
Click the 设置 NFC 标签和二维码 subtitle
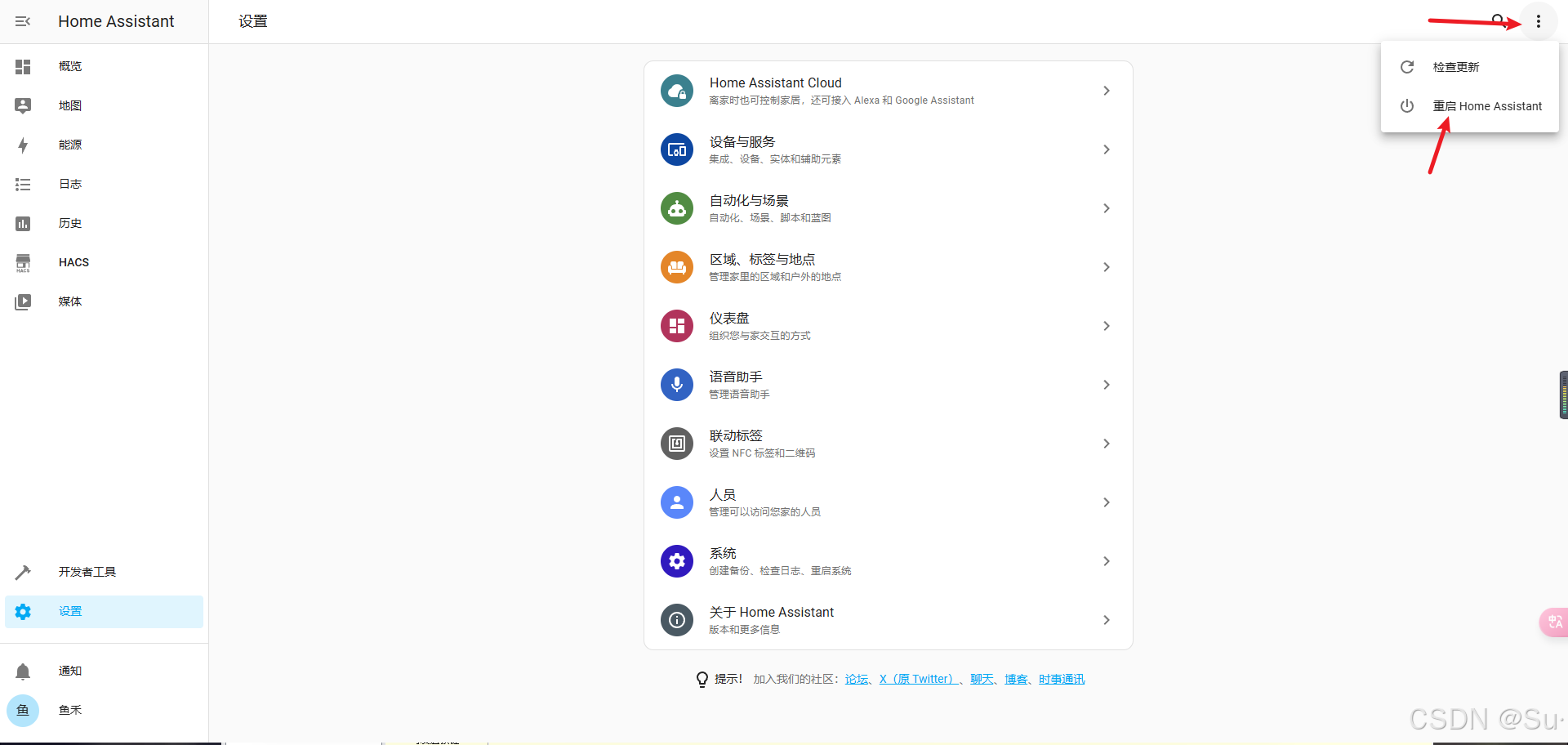[x=762, y=453]
